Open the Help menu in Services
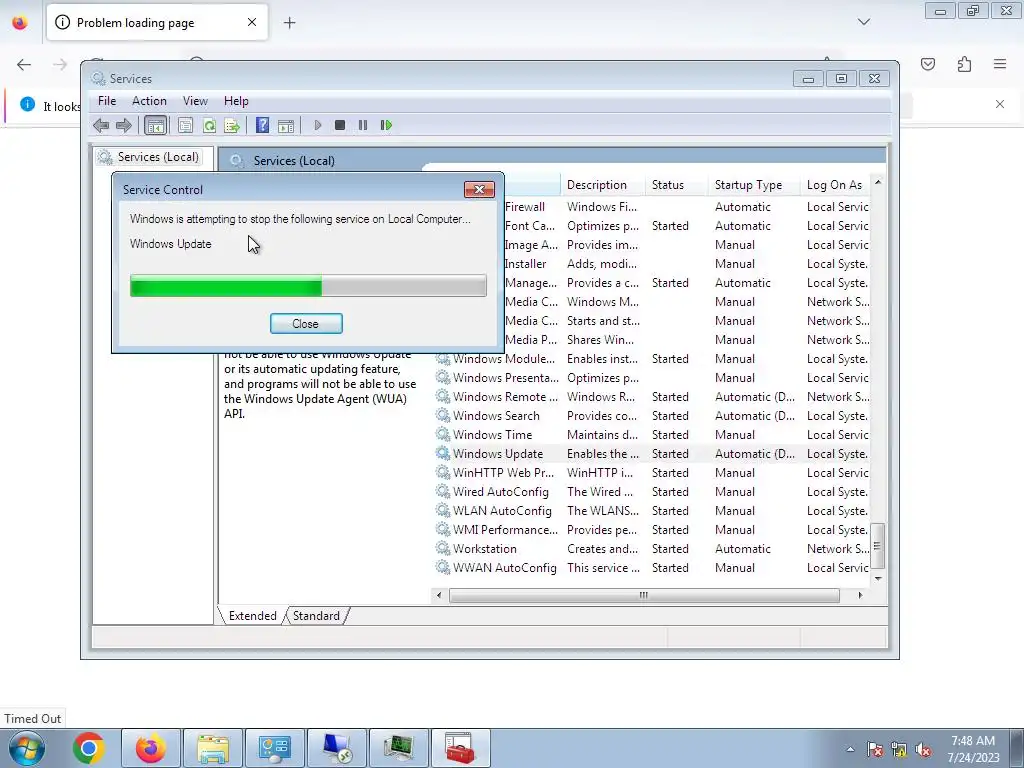Screen dimensions: 1024x768 pos(236,101)
